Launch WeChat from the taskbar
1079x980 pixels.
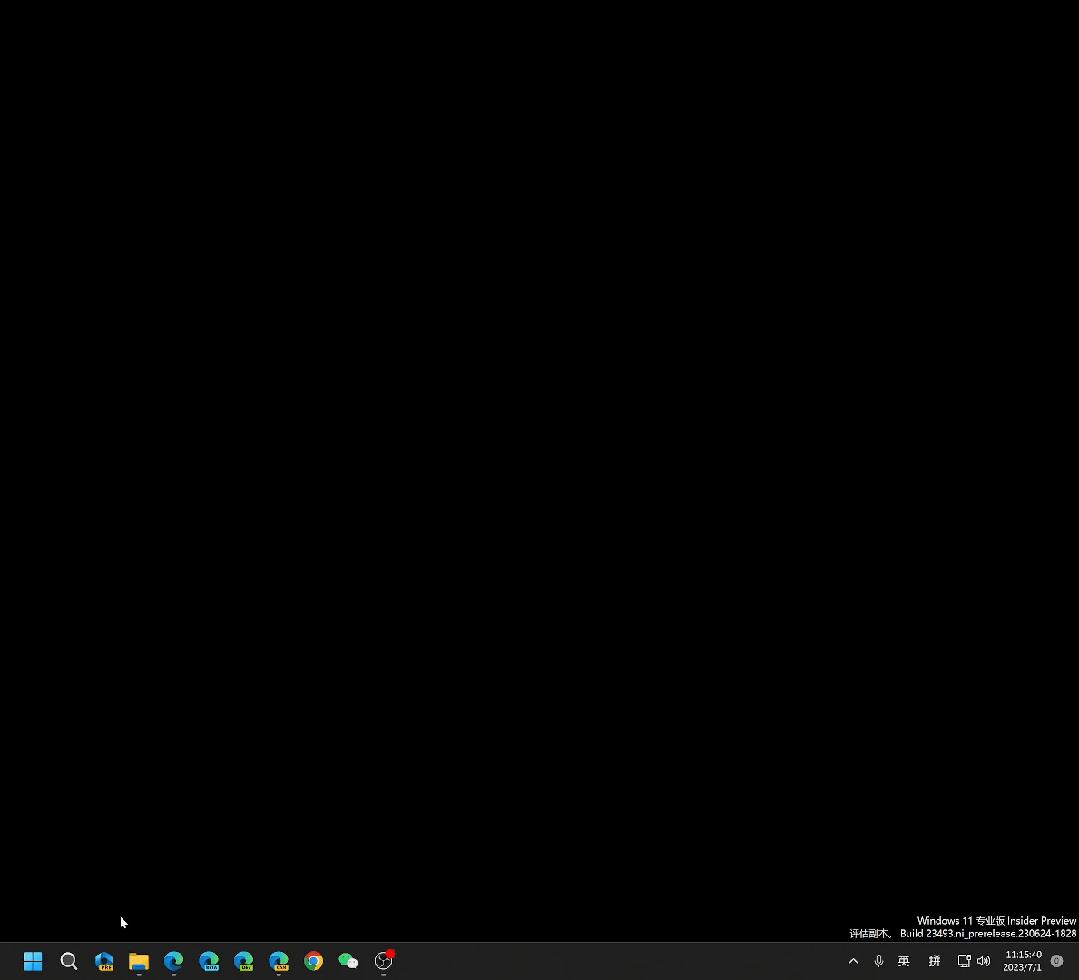[x=348, y=961]
